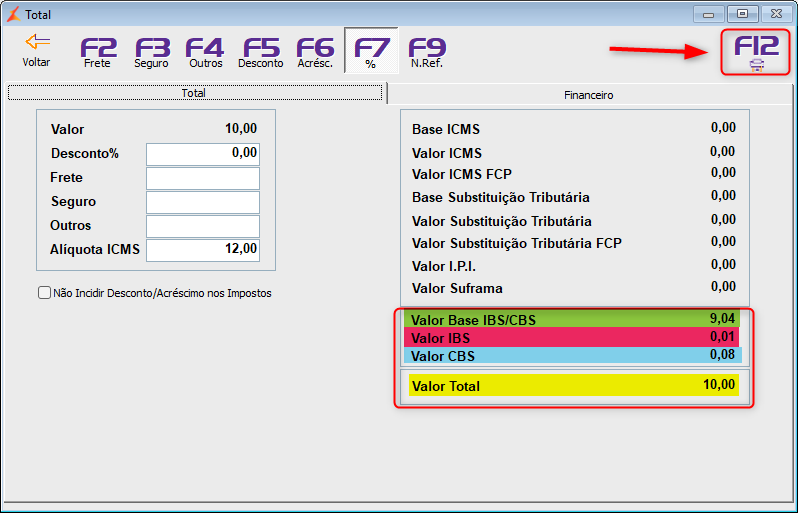Select the Outros text field

203,226
